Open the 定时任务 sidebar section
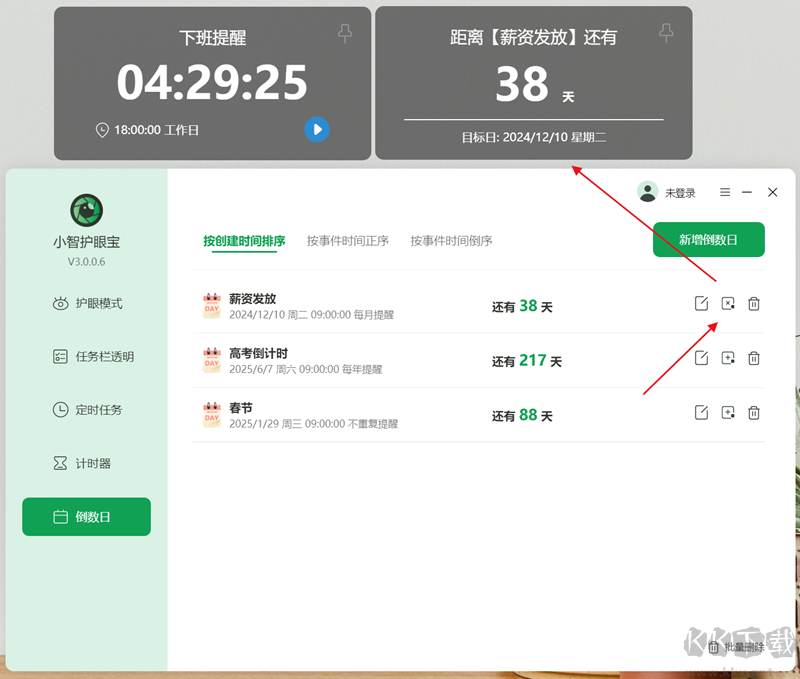The image size is (800, 679). coord(86,410)
